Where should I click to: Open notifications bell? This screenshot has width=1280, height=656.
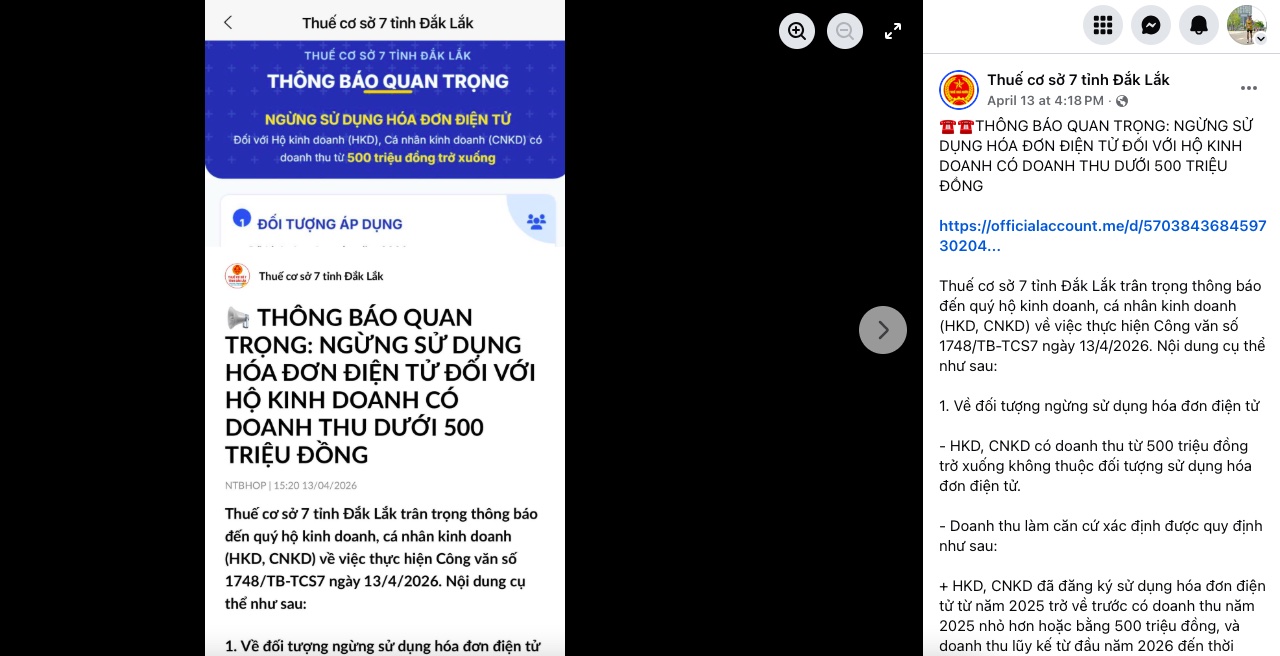tap(1198, 25)
